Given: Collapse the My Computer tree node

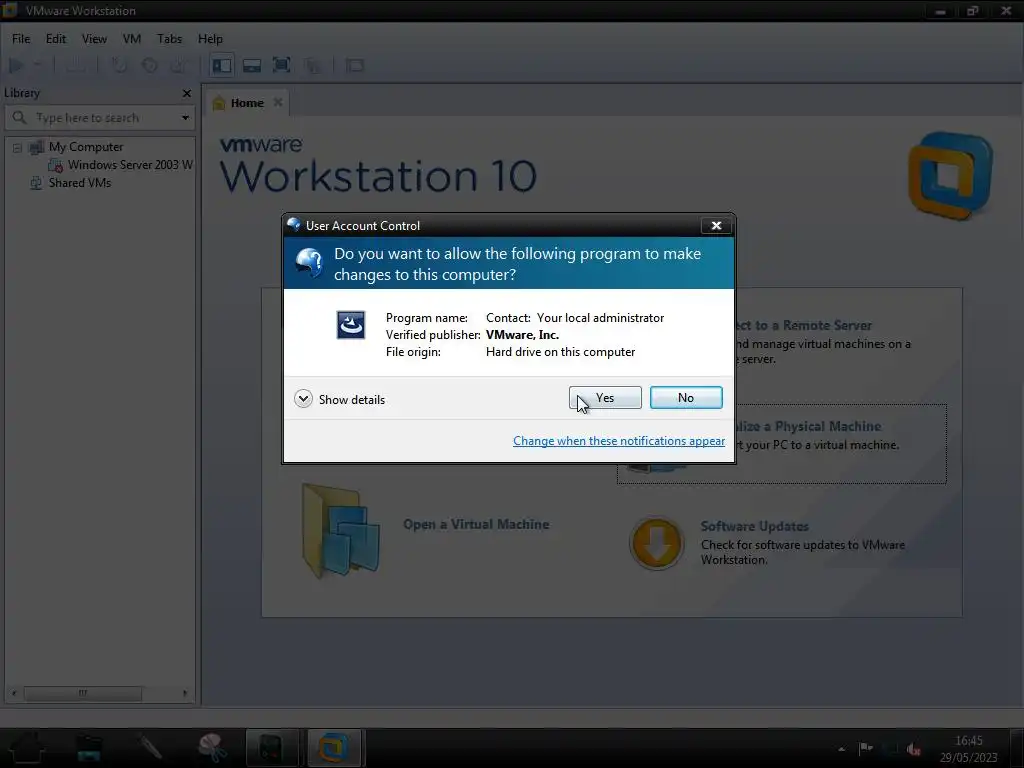Looking at the screenshot, I should (18, 148).
